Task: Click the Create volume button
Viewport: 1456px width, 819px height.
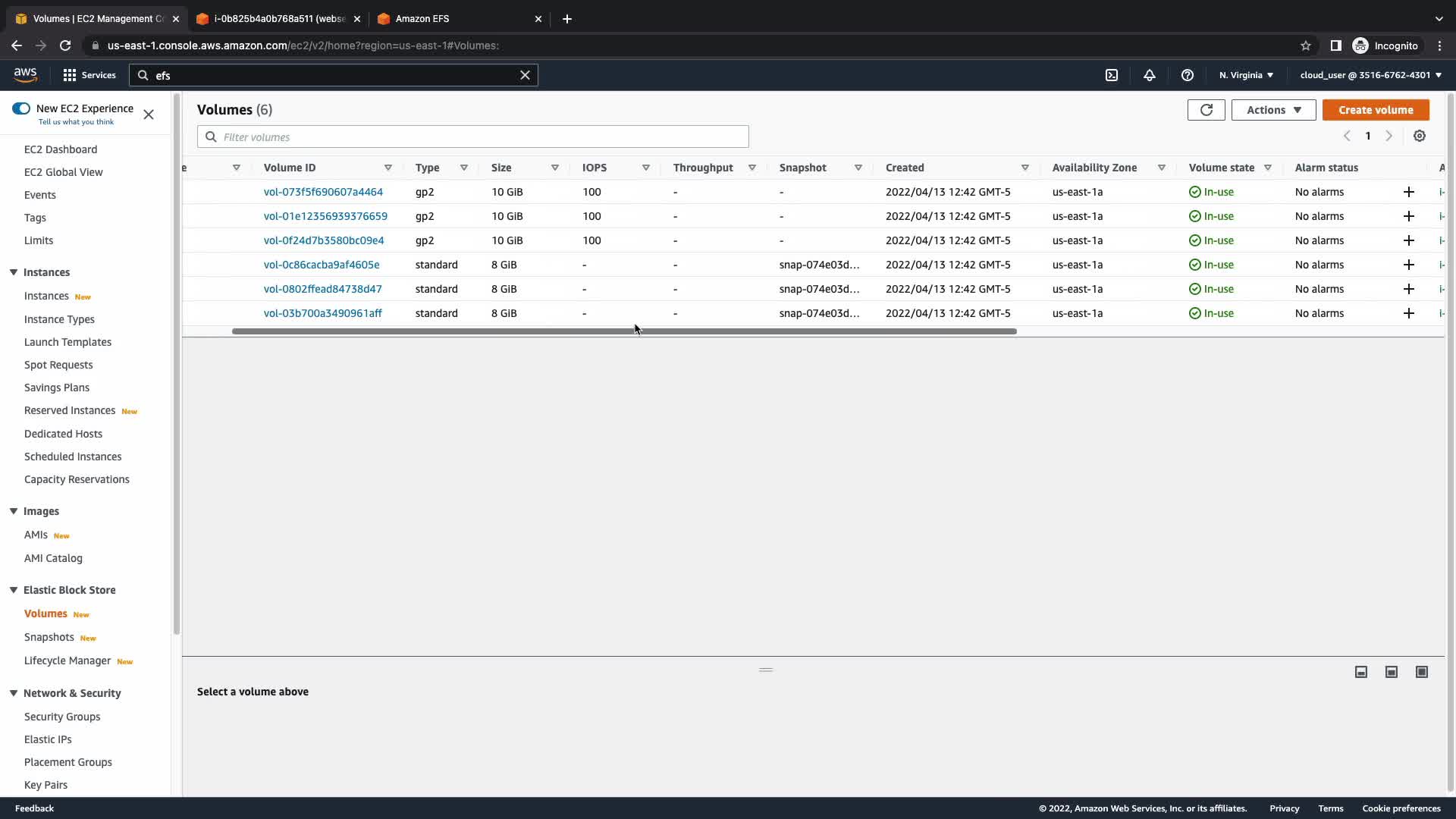Action: pos(1376,110)
